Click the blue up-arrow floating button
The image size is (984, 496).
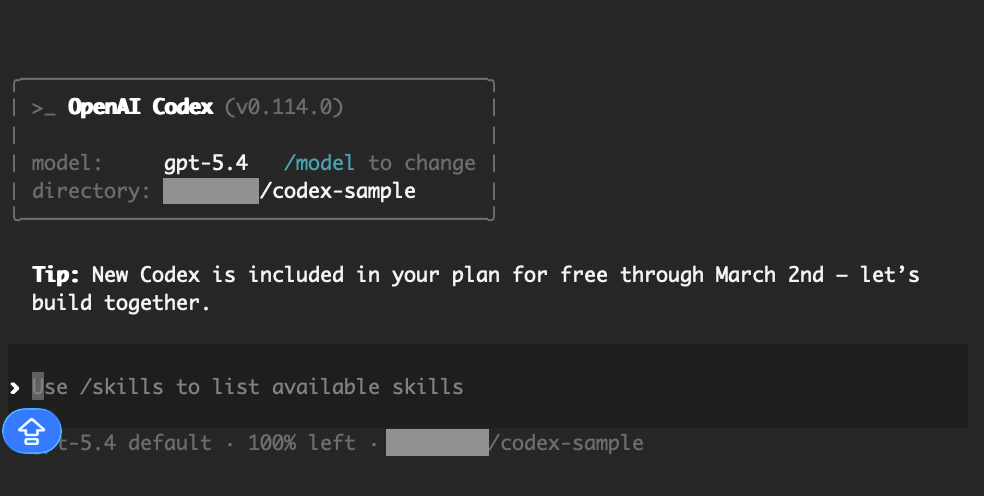click(32, 430)
